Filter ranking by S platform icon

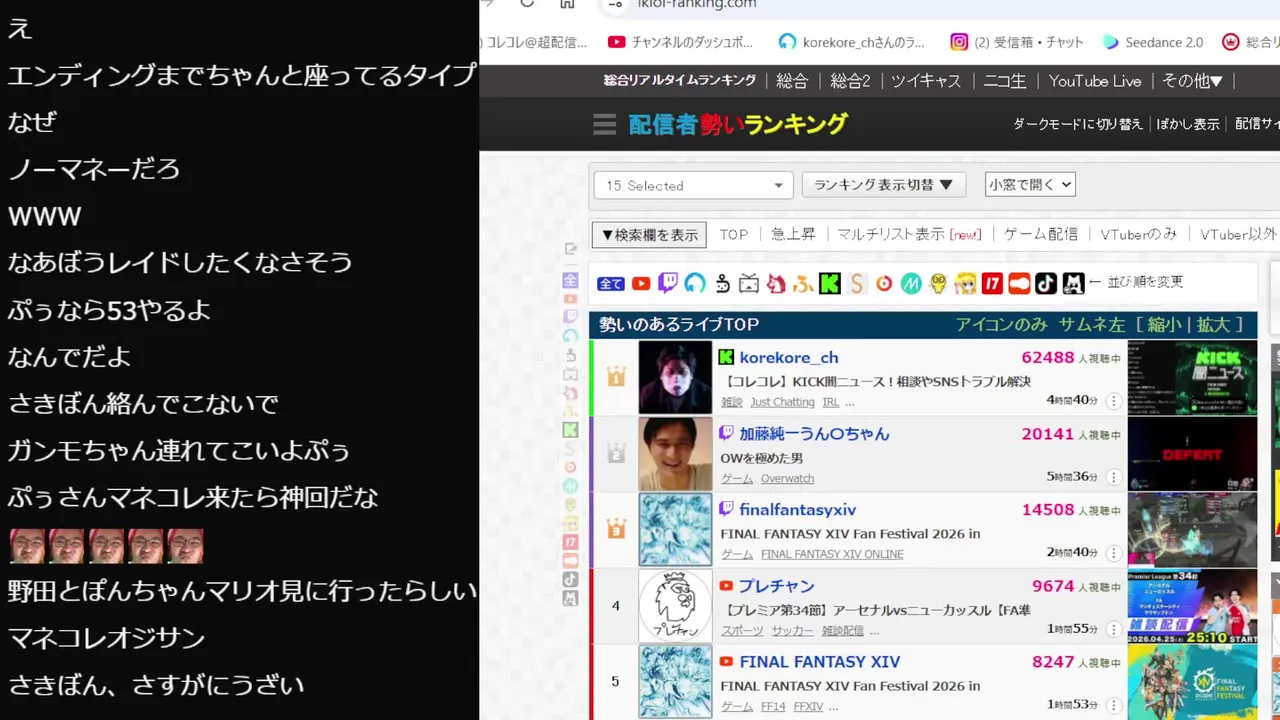[857, 284]
